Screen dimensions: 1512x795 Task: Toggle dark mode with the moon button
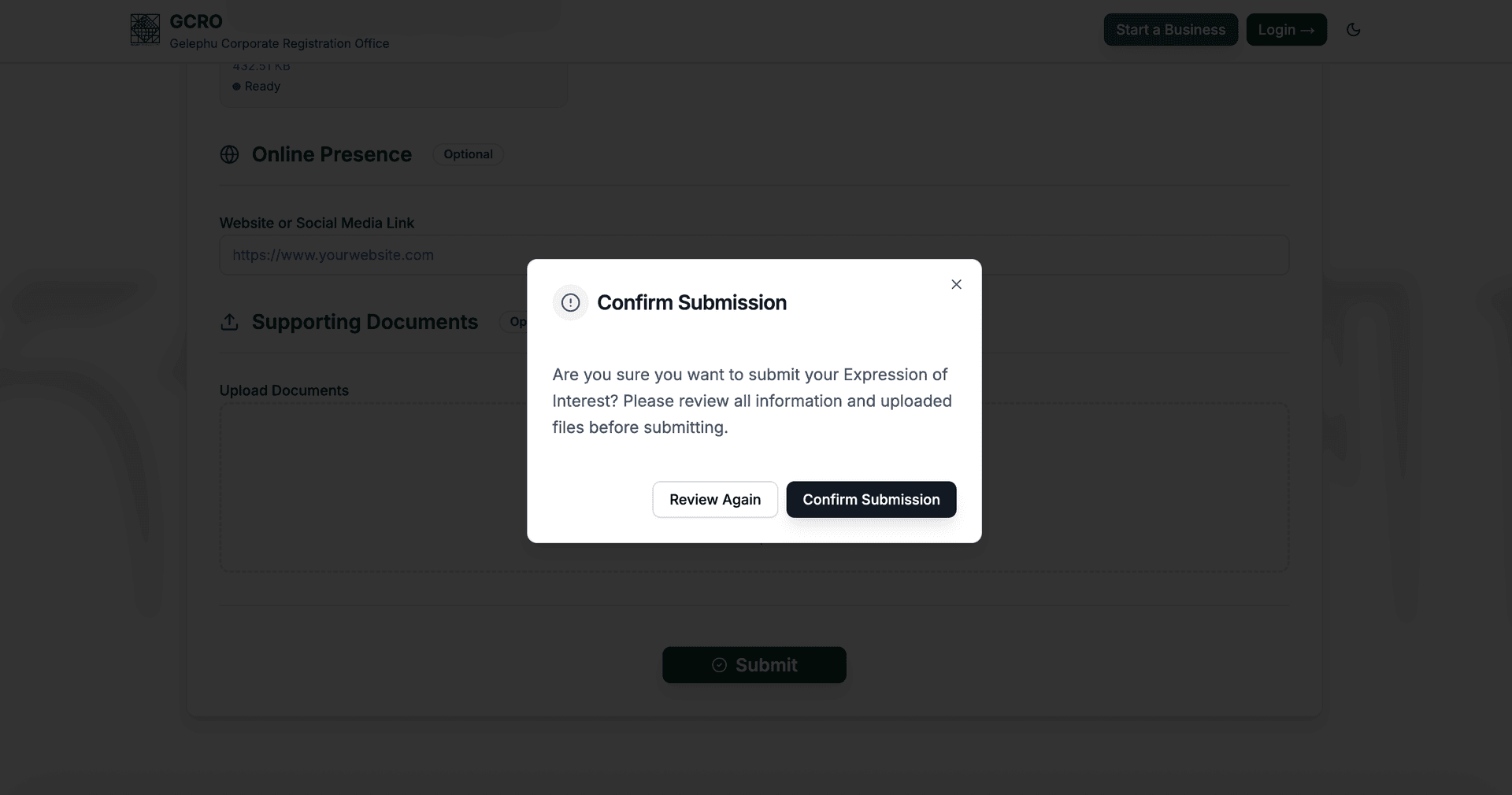tap(1354, 30)
